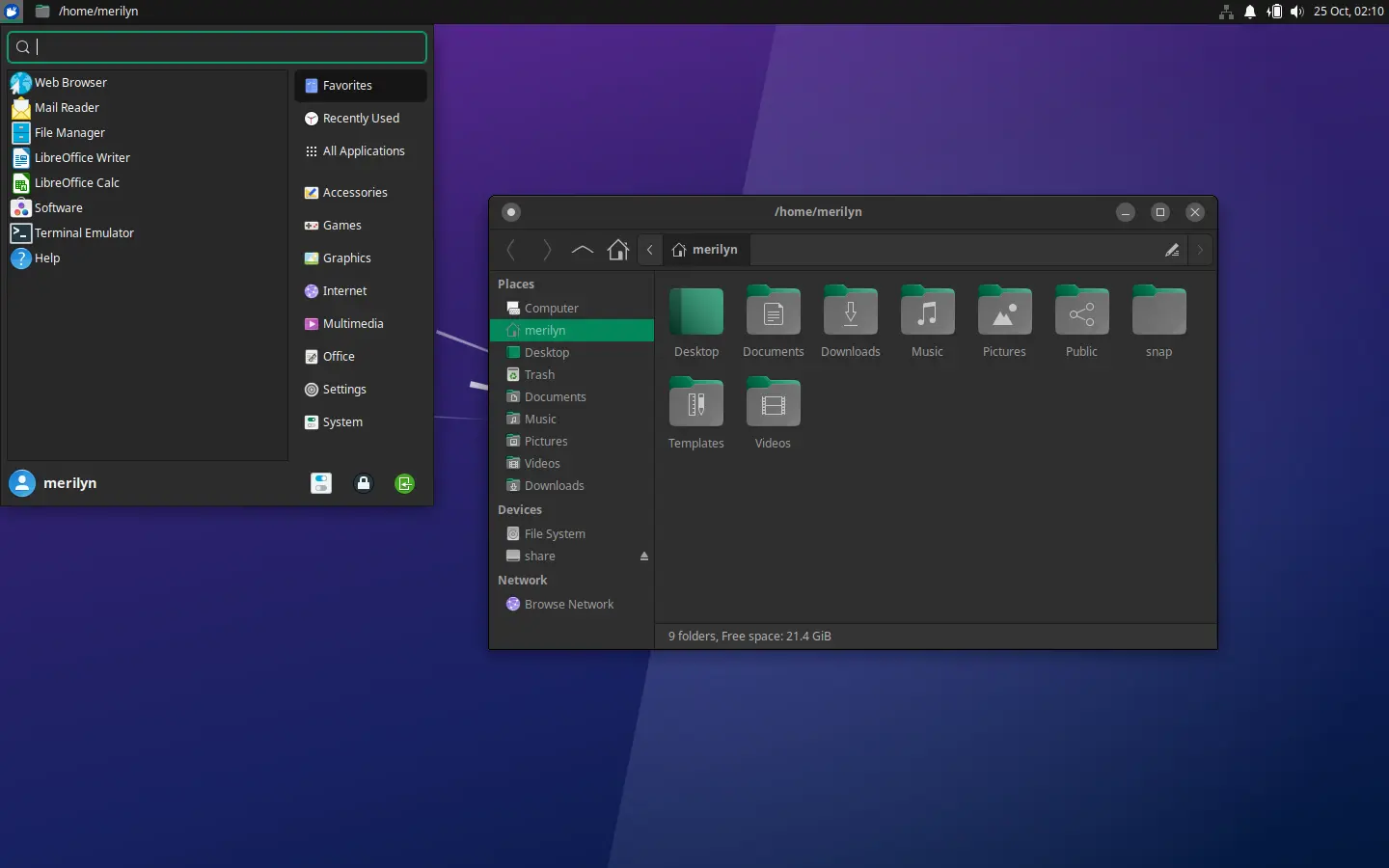Open LibreOffice Writer from the menu
Screen dimensions: 1389x868
[x=82, y=158]
